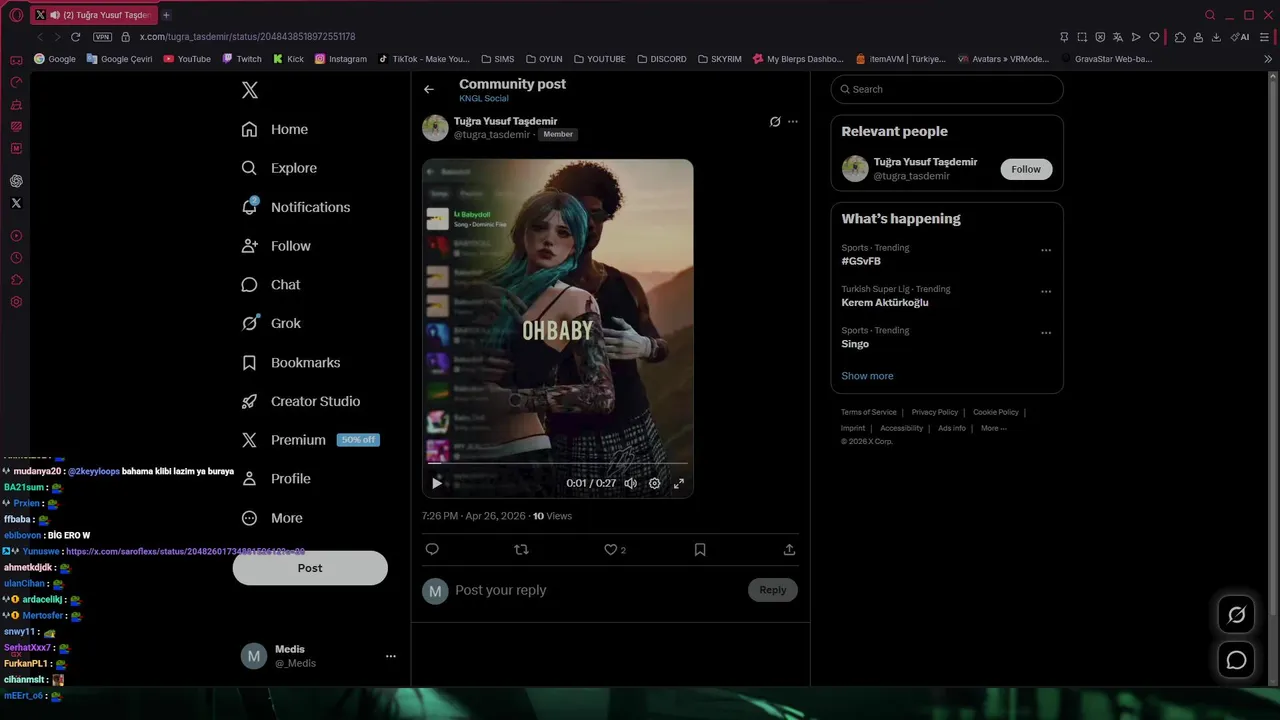Open the SIMS bookmarks folder
Screen dimensions: 1280x720
pos(497,59)
